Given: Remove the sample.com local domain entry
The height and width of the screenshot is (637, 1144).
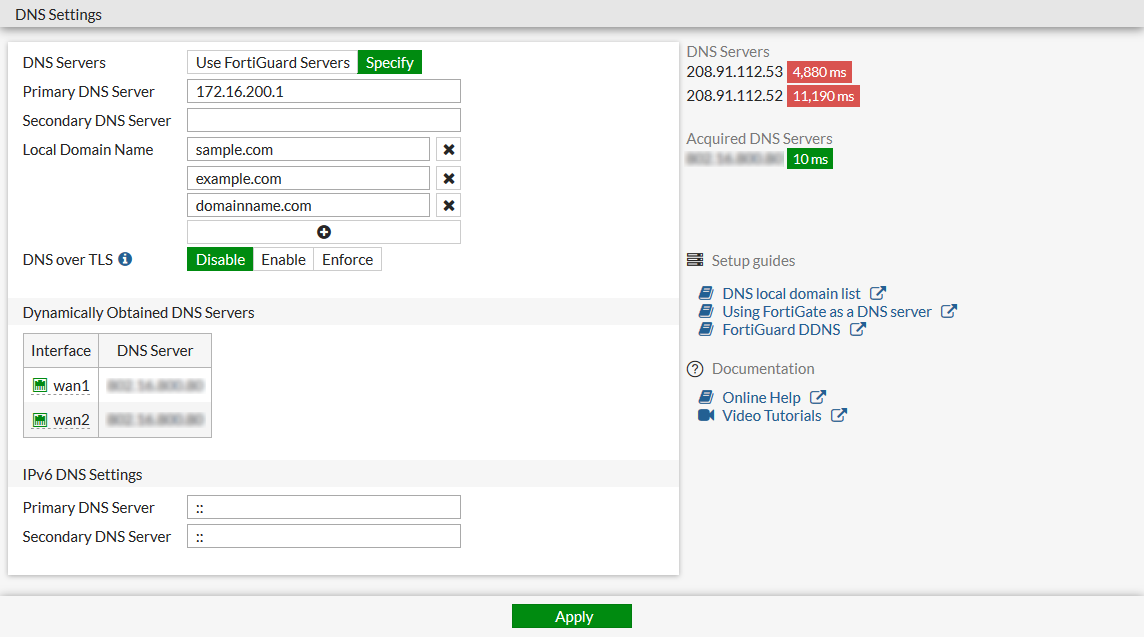Looking at the screenshot, I should [449, 150].
